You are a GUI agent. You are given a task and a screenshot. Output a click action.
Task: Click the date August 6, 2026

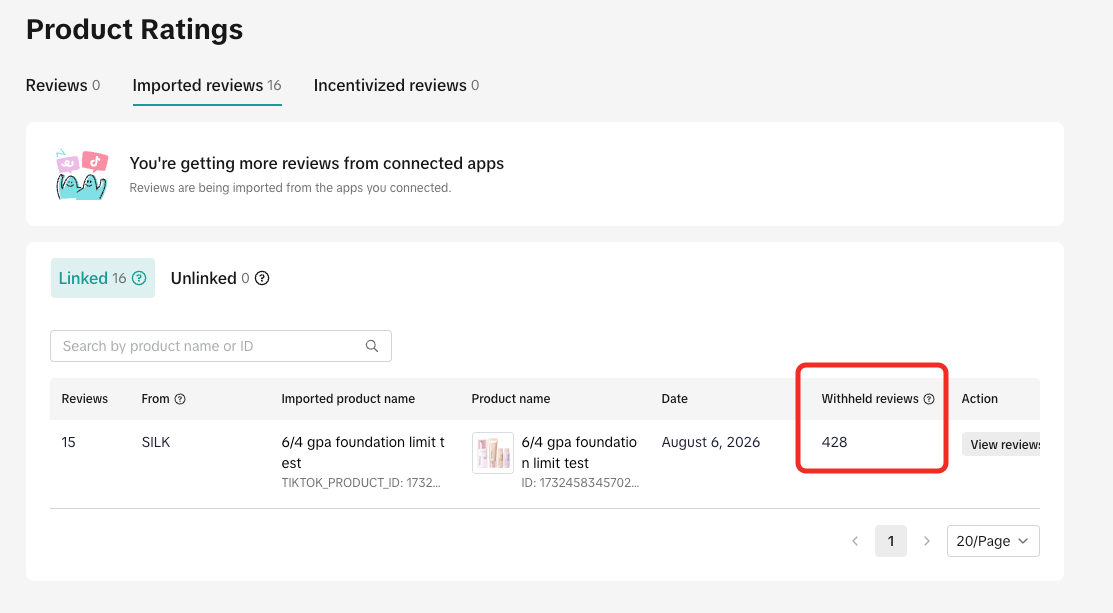pyautogui.click(x=711, y=442)
